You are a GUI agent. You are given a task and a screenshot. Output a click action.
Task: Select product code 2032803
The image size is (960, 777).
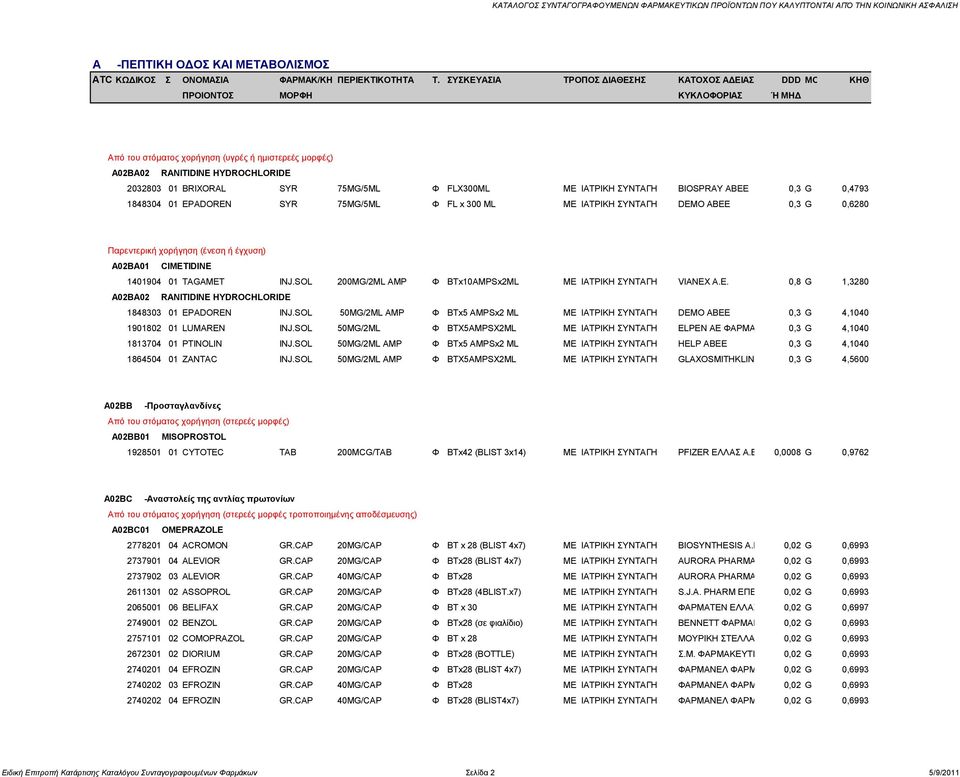click(144, 189)
